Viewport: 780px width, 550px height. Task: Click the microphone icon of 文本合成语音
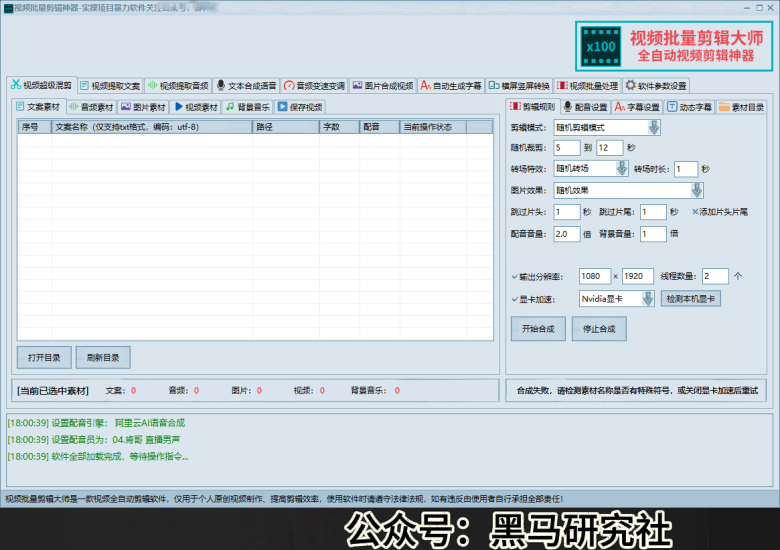pos(221,86)
